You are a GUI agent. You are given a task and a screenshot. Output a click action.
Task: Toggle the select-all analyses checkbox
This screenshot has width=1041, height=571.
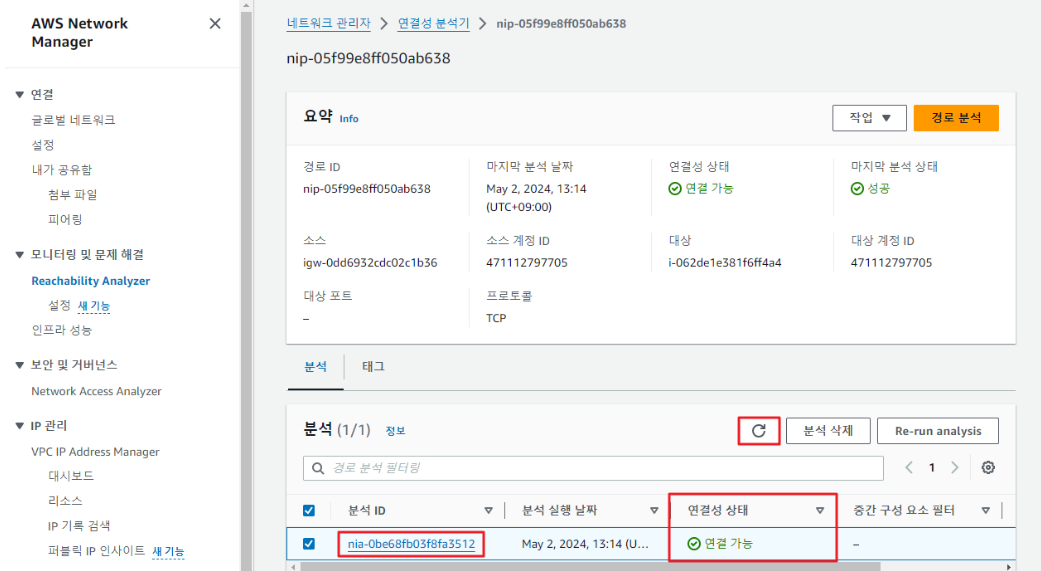(309, 511)
